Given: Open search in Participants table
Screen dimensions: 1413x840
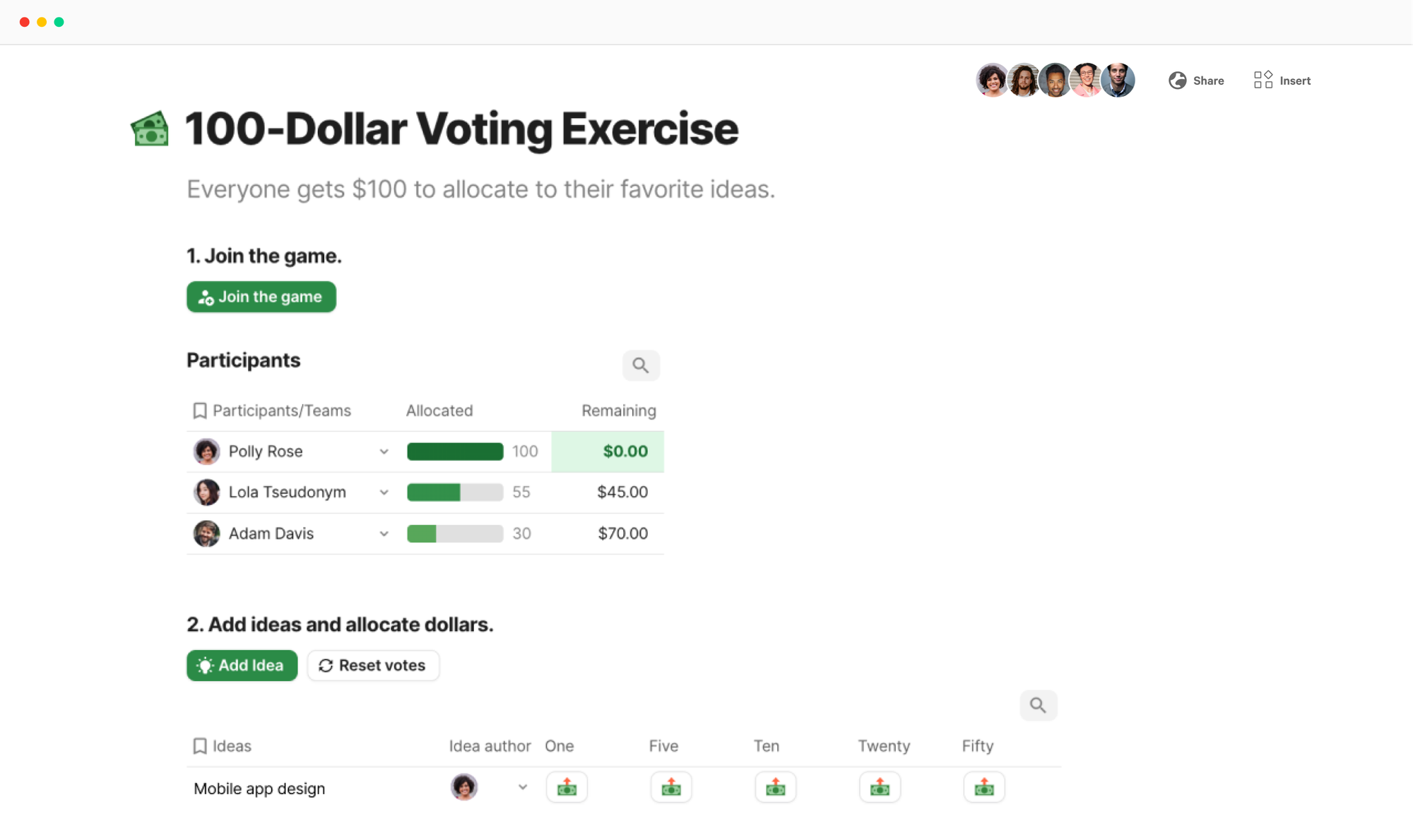Looking at the screenshot, I should (641, 365).
